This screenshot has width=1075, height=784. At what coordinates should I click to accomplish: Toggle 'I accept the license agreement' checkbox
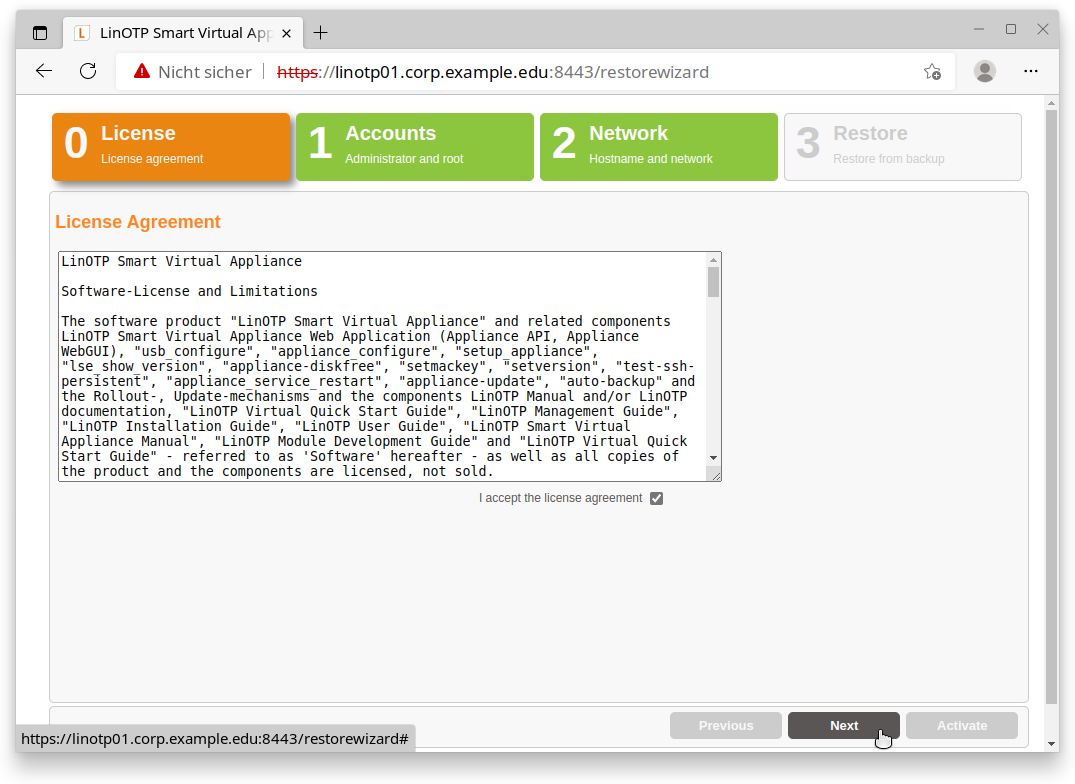pyautogui.click(x=656, y=498)
